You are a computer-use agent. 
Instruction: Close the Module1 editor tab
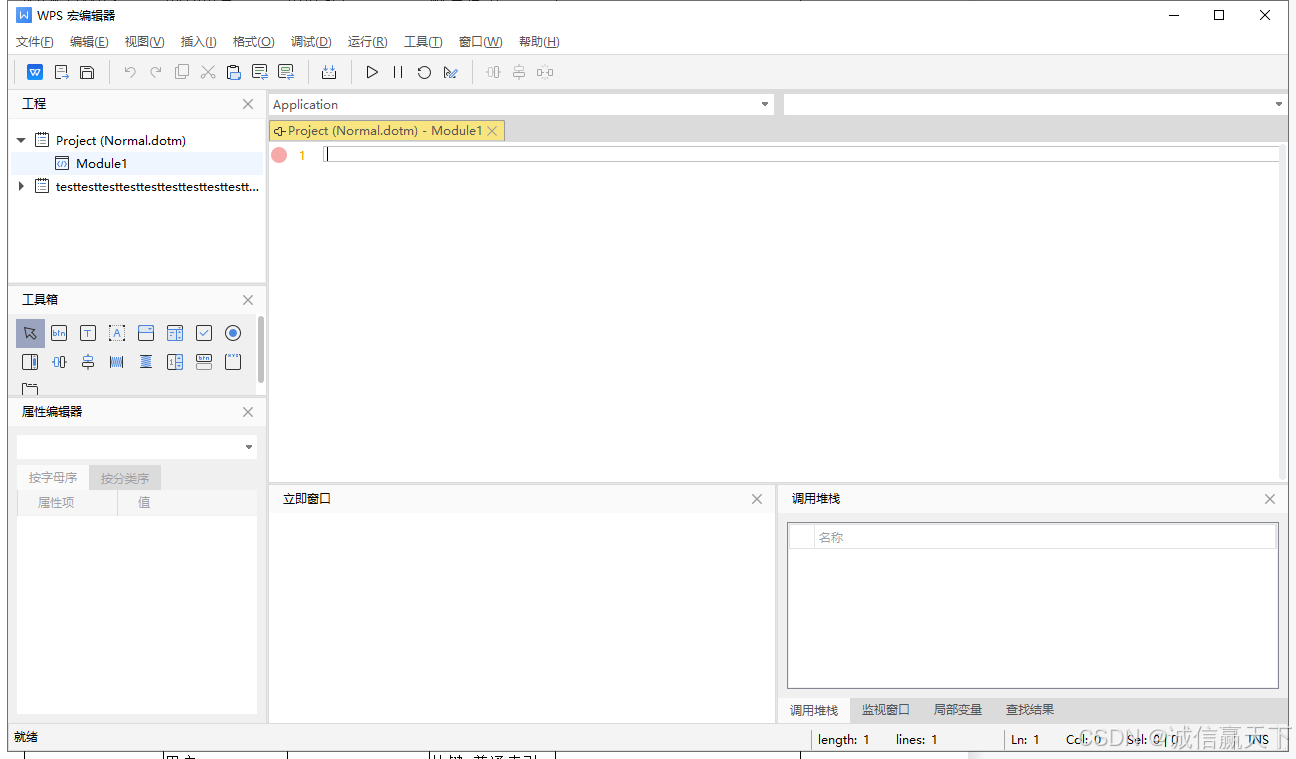(492, 131)
